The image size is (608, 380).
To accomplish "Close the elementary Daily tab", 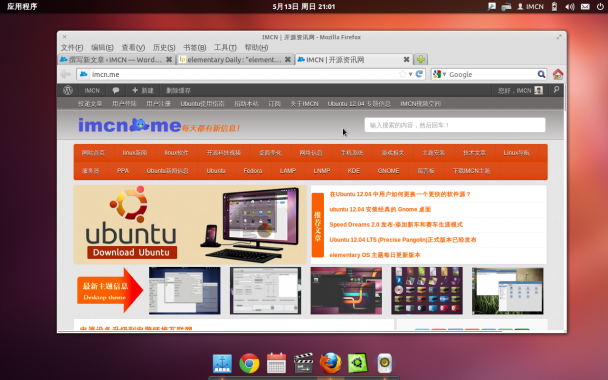I will click(287, 59).
